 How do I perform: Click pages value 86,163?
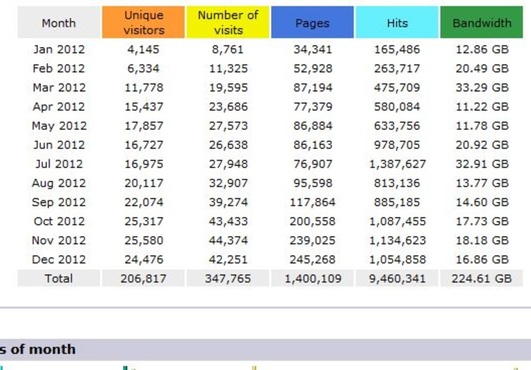pos(313,145)
